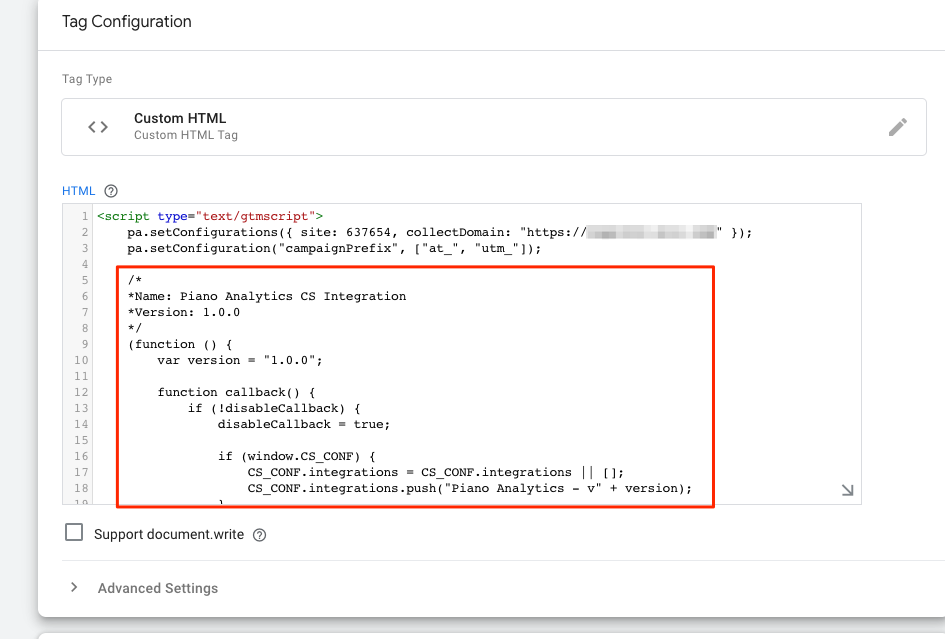Viewport: 945px width, 639px height.
Task: Click the Custom HTML code brackets icon
Action: tap(98, 127)
